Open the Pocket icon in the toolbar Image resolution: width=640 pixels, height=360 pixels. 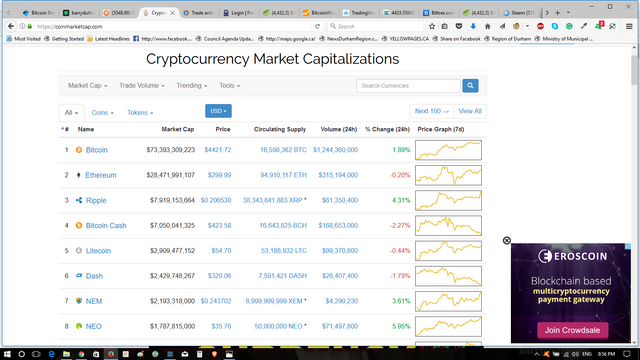point(459,26)
